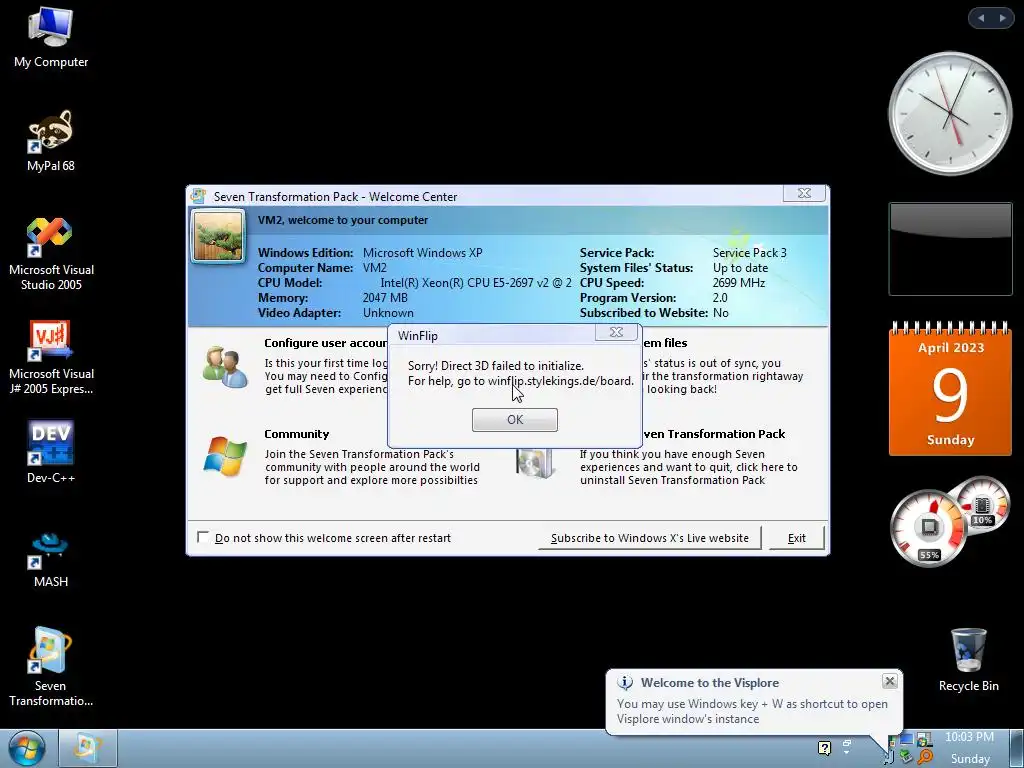Click the 'Up to date' status text
1024x768 pixels.
(x=740, y=268)
